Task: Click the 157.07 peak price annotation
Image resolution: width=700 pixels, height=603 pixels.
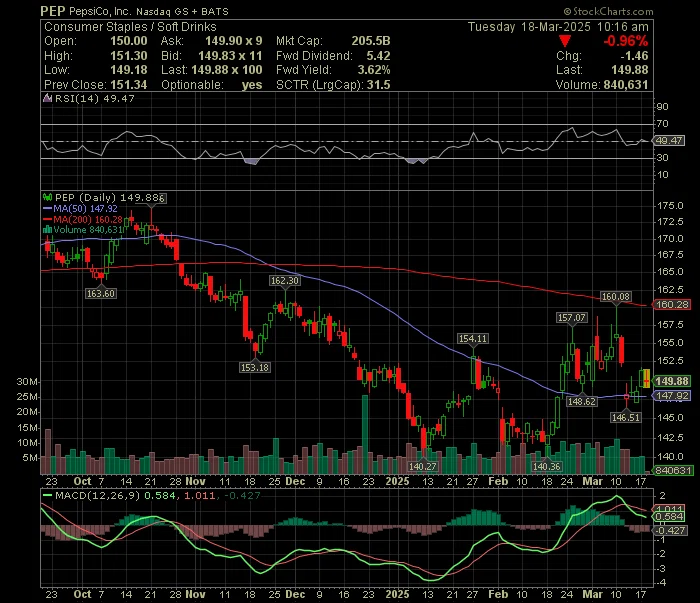Action: click(x=572, y=318)
